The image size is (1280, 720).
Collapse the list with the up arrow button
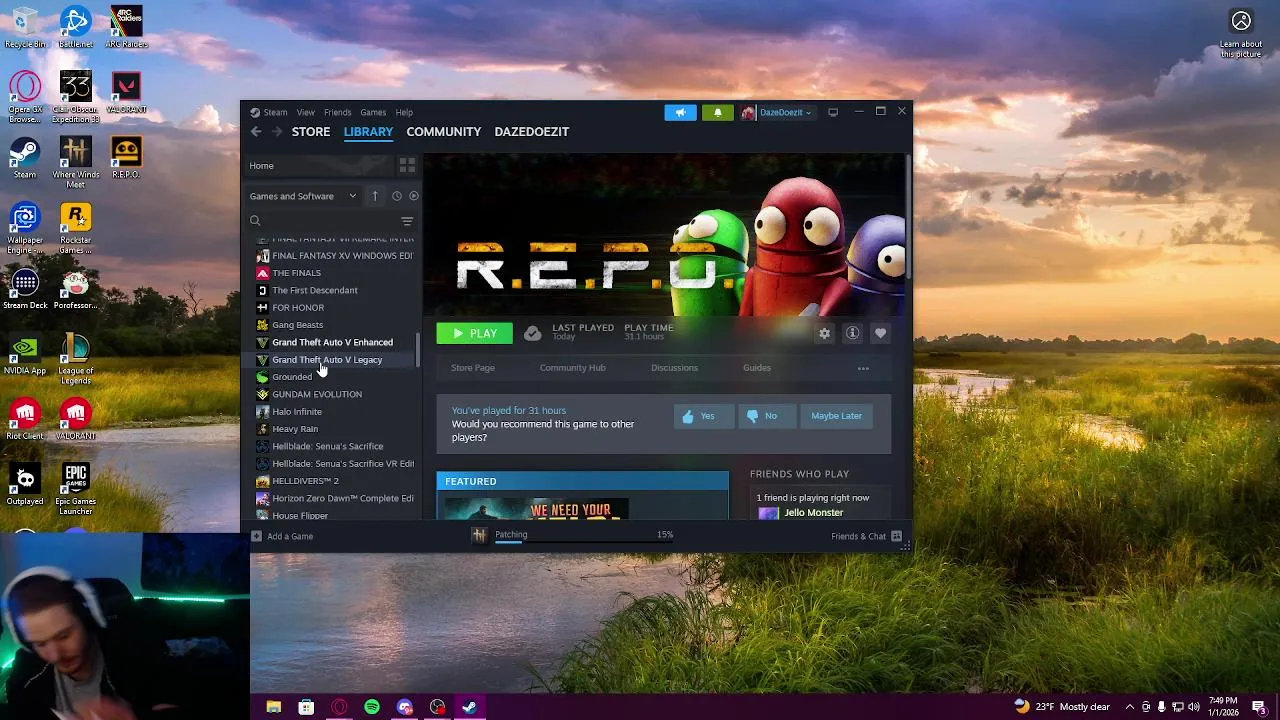pyautogui.click(x=375, y=196)
